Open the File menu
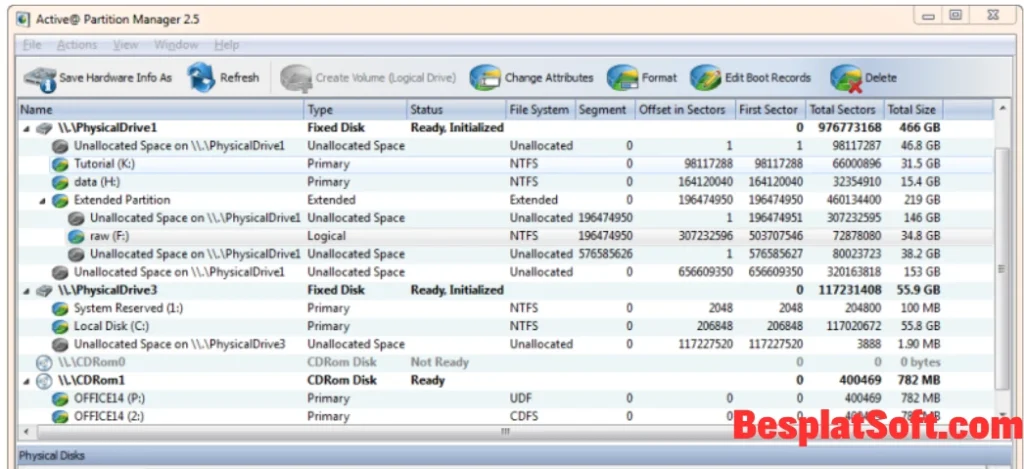Screen dimensions: 1024x469 pyautogui.click(x=32, y=45)
